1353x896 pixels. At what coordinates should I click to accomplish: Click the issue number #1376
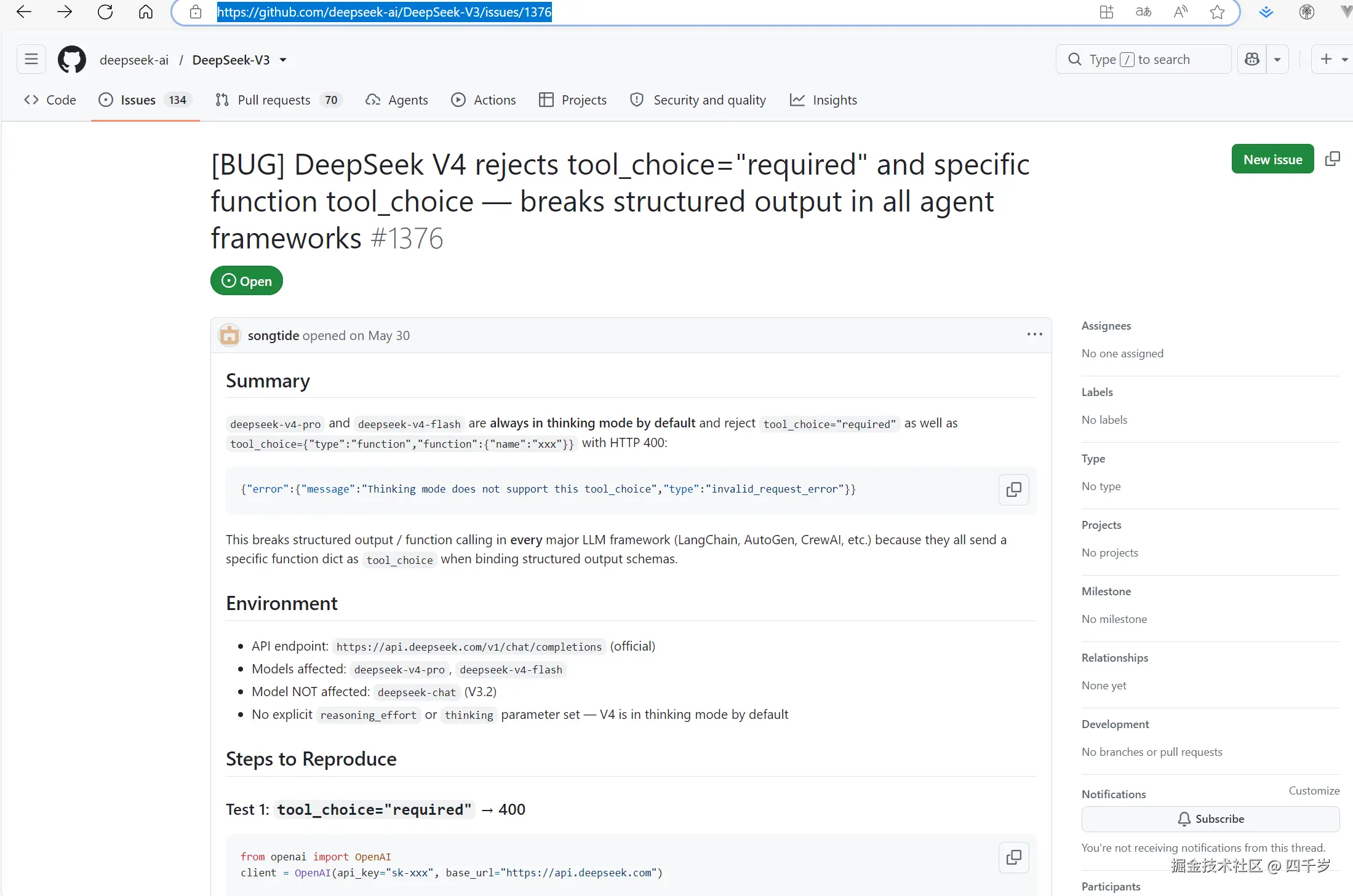[407, 238]
